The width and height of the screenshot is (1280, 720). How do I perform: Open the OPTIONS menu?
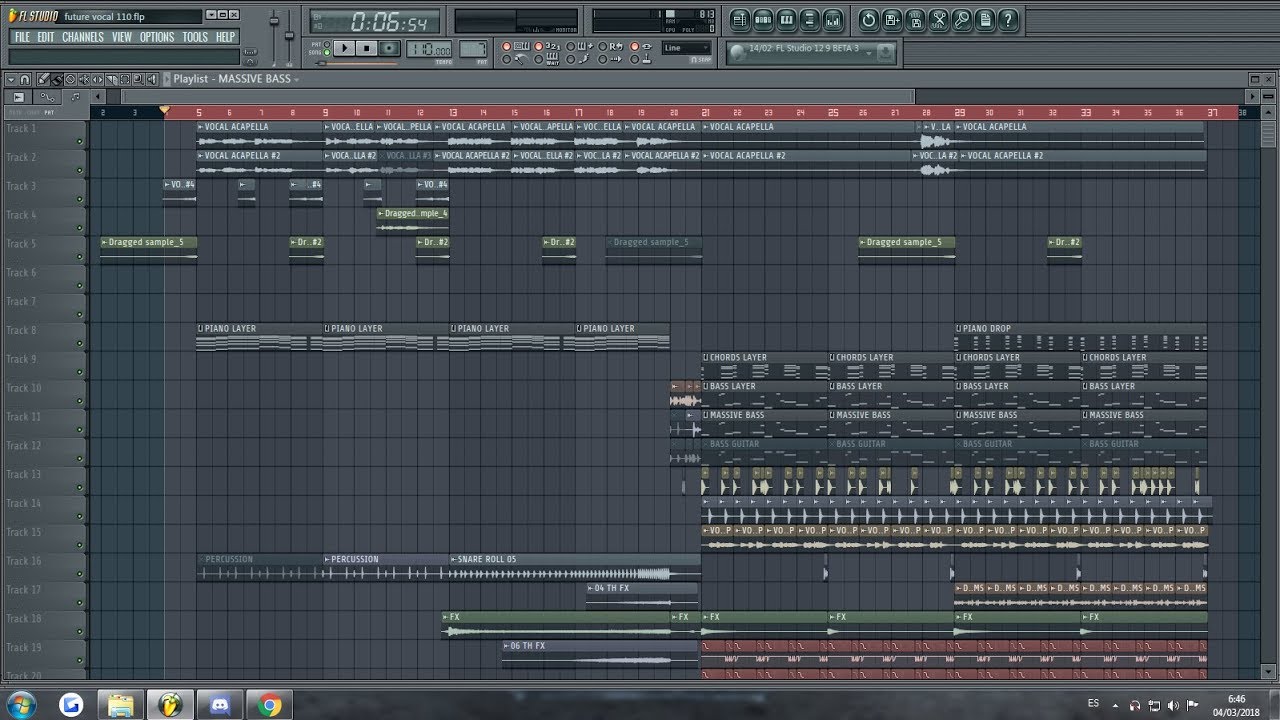tap(157, 37)
